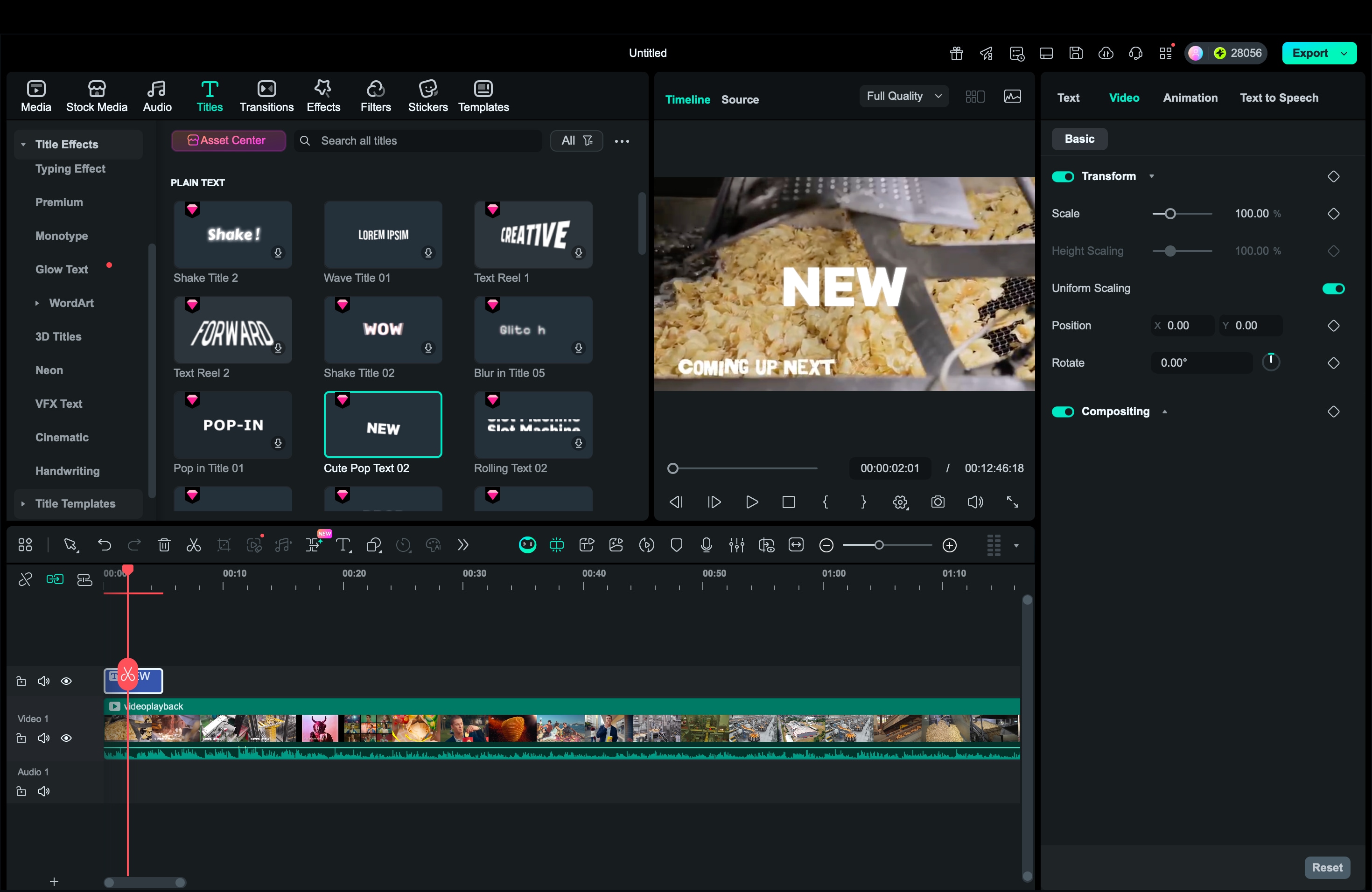
Task: Open the Stickers panel
Action: [x=427, y=96]
